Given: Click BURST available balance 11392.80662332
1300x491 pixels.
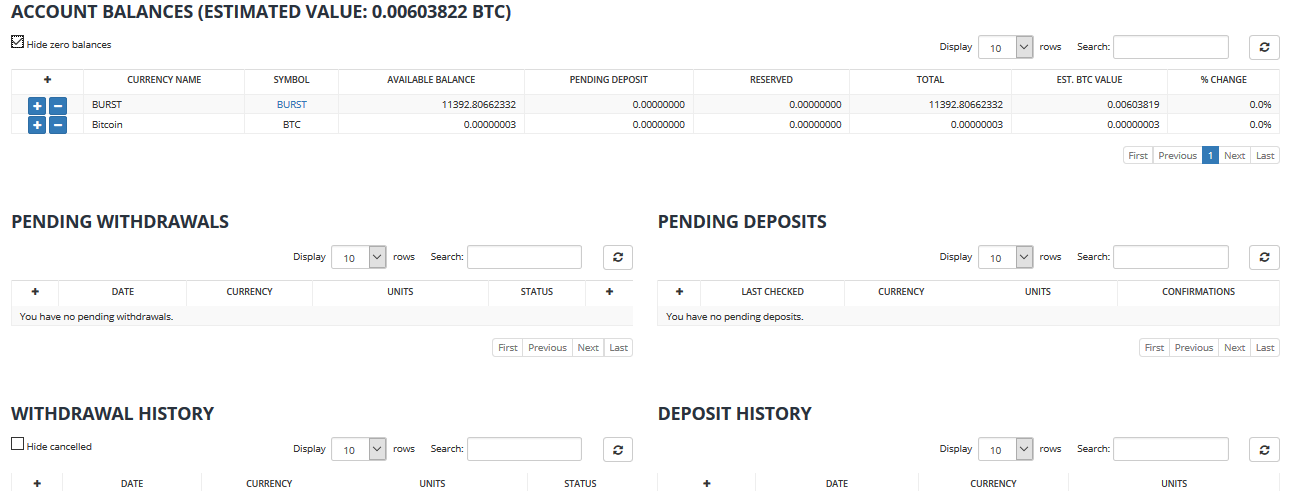Looking at the screenshot, I should tap(478, 105).
